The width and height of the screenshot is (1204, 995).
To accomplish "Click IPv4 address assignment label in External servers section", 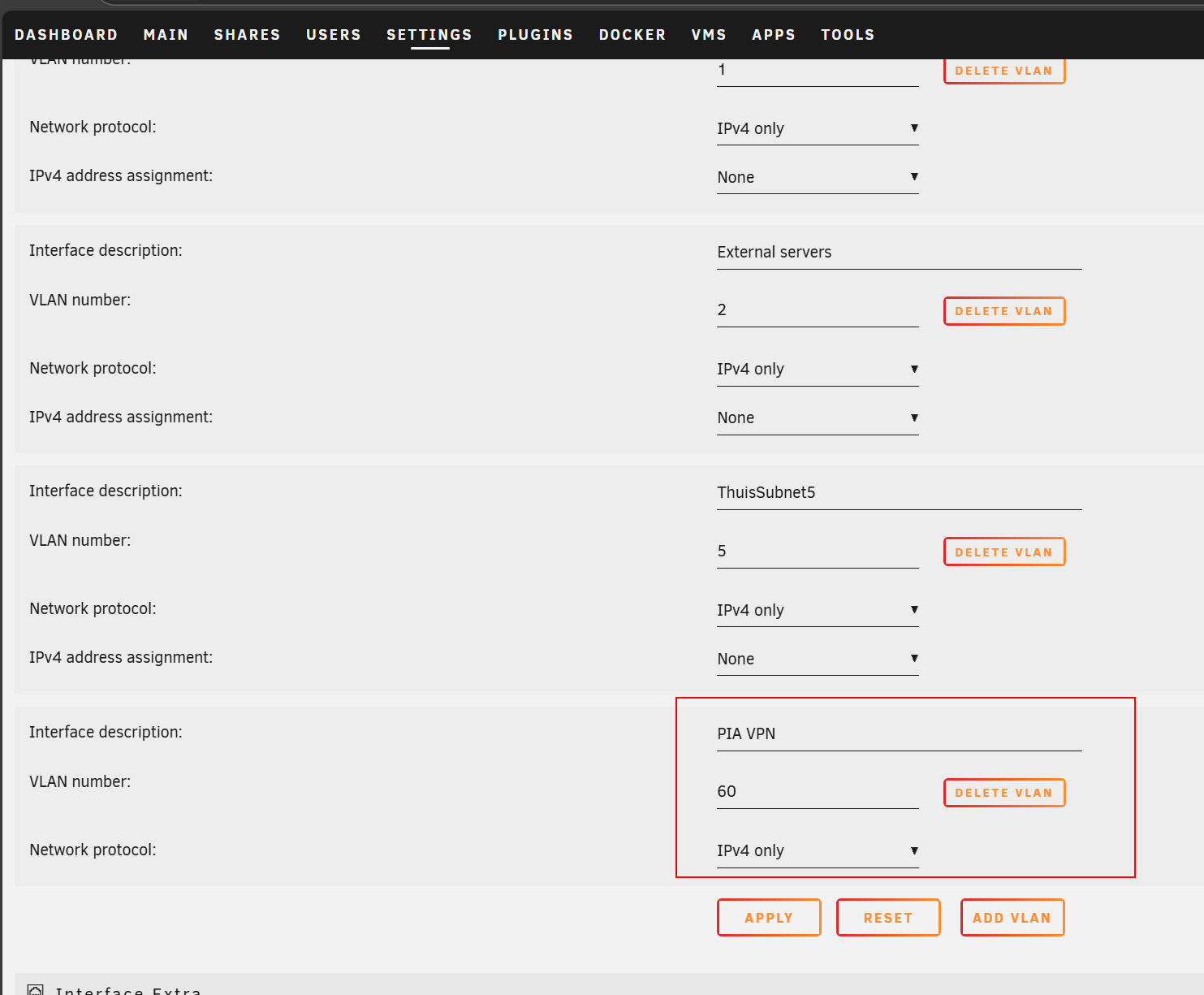I will [121, 417].
